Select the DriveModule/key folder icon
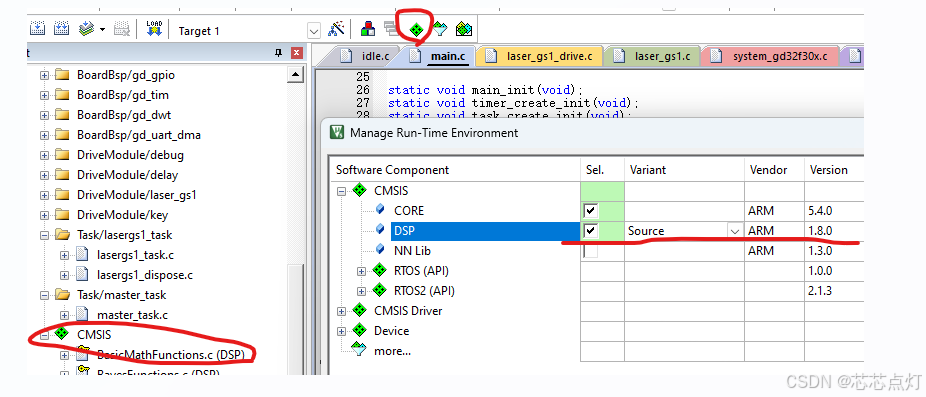 62,215
